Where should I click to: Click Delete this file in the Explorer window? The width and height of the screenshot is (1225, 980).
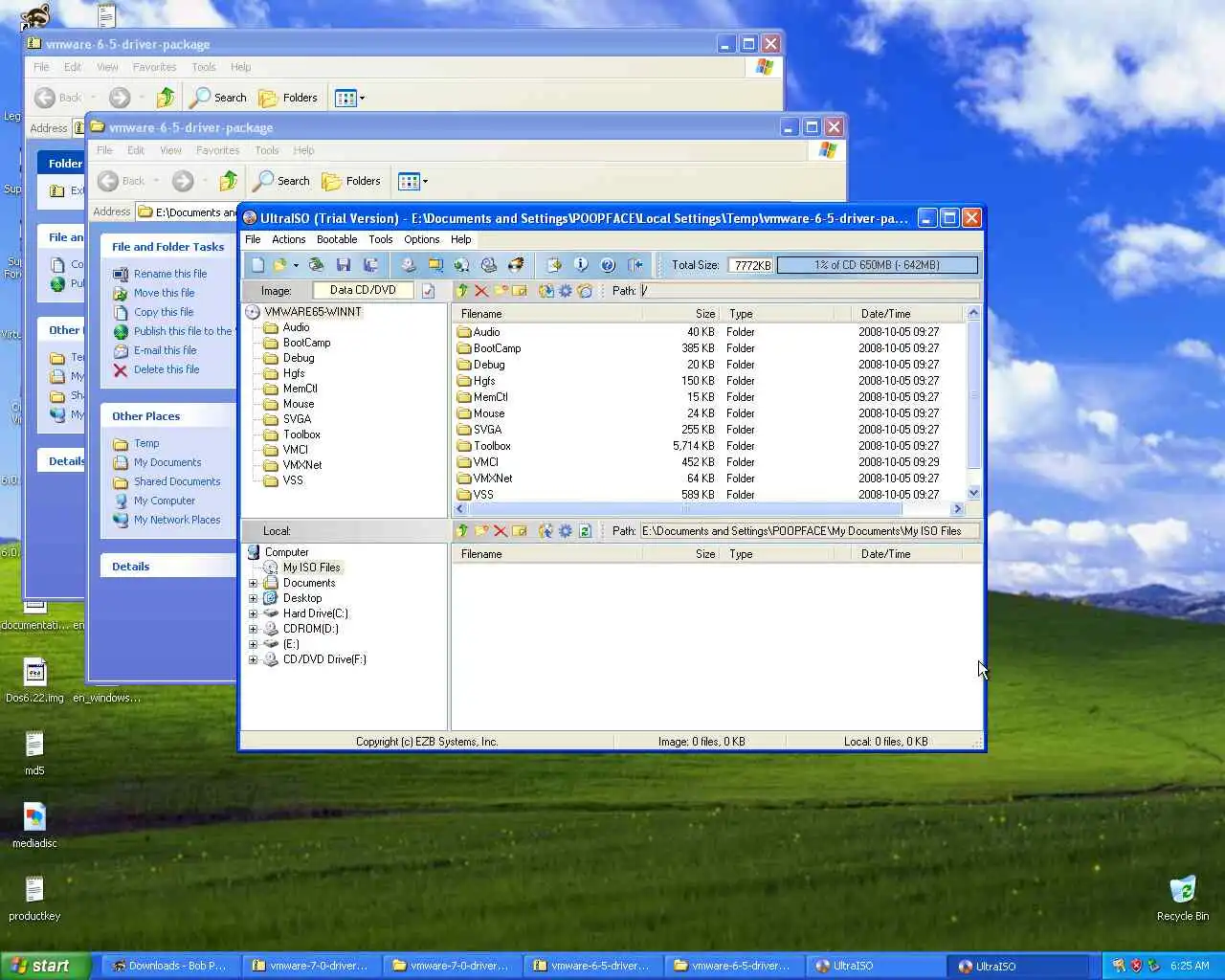(167, 369)
